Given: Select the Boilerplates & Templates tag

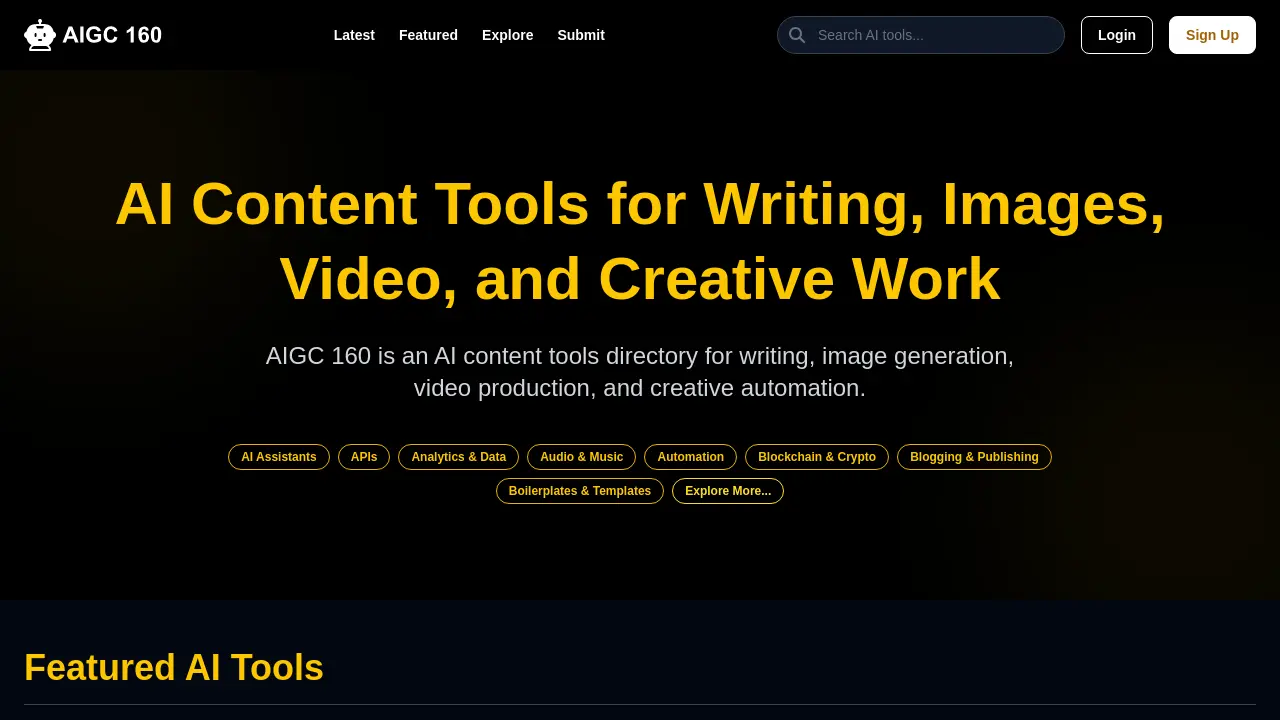Looking at the screenshot, I should [x=580, y=491].
